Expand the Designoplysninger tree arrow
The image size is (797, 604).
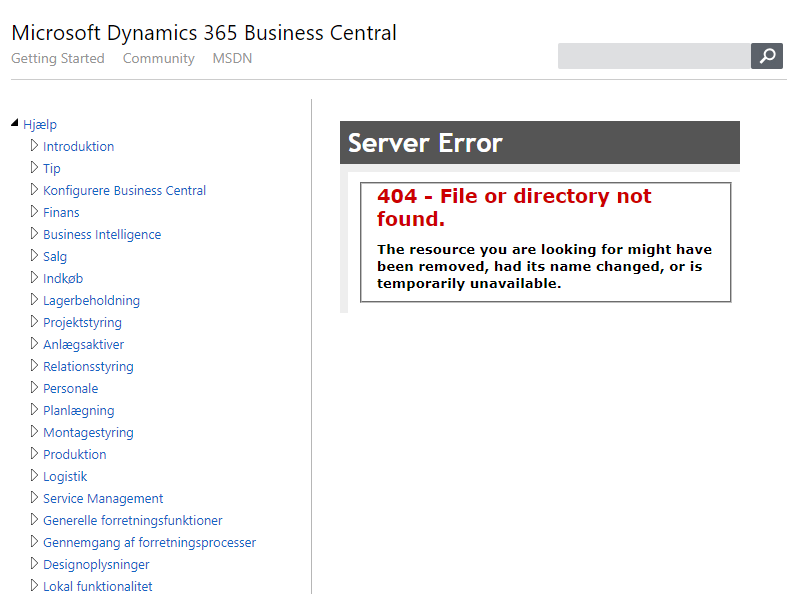tap(34, 563)
